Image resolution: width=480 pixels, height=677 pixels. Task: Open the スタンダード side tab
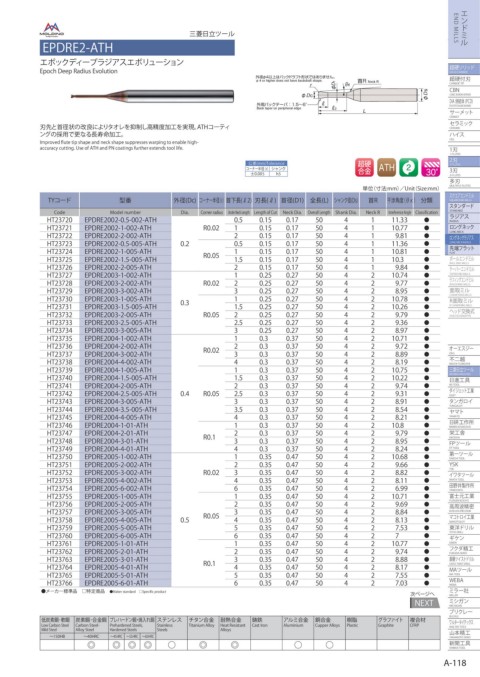464,207
